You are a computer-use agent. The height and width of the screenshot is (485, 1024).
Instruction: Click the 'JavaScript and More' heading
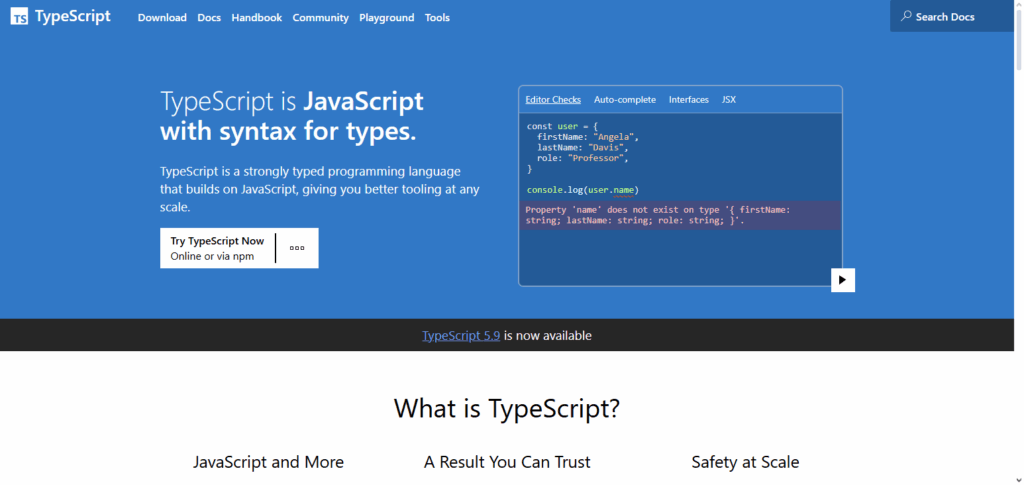pyautogui.click(x=268, y=462)
